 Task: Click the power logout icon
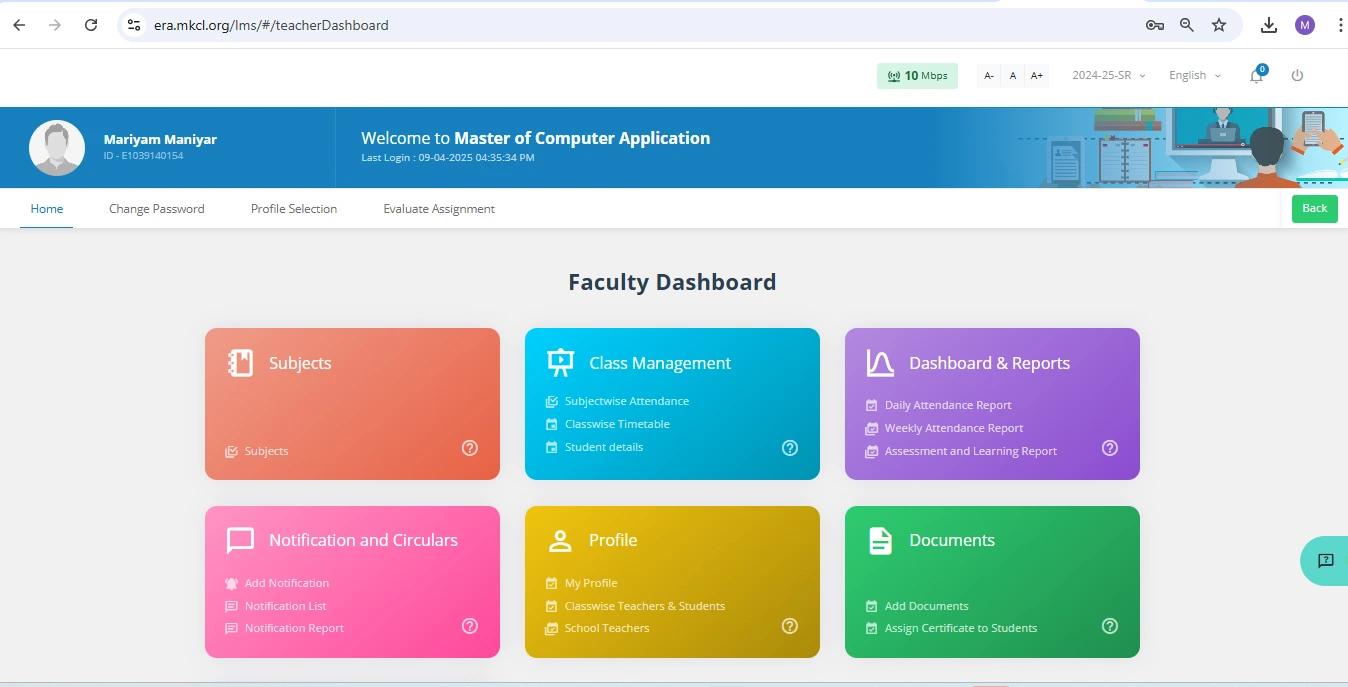click(1297, 76)
